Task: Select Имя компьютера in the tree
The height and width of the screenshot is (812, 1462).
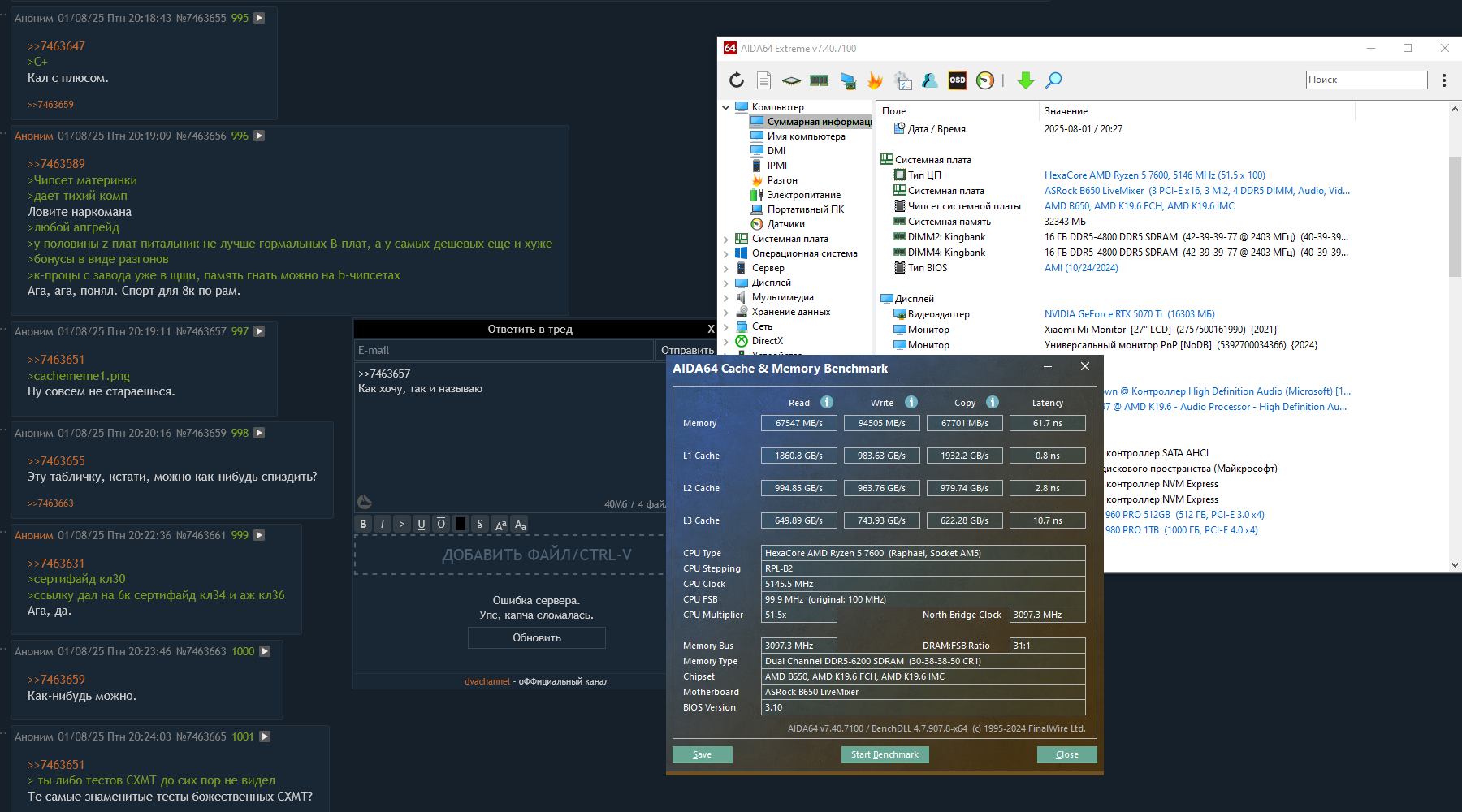Action: 806,136
